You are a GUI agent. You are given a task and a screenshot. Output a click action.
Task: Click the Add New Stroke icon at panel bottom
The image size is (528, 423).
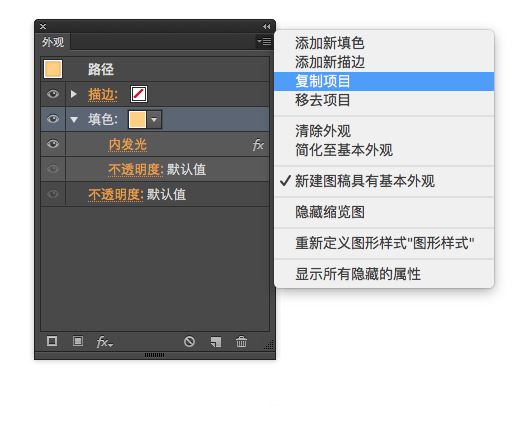pyautogui.click(x=52, y=341)
